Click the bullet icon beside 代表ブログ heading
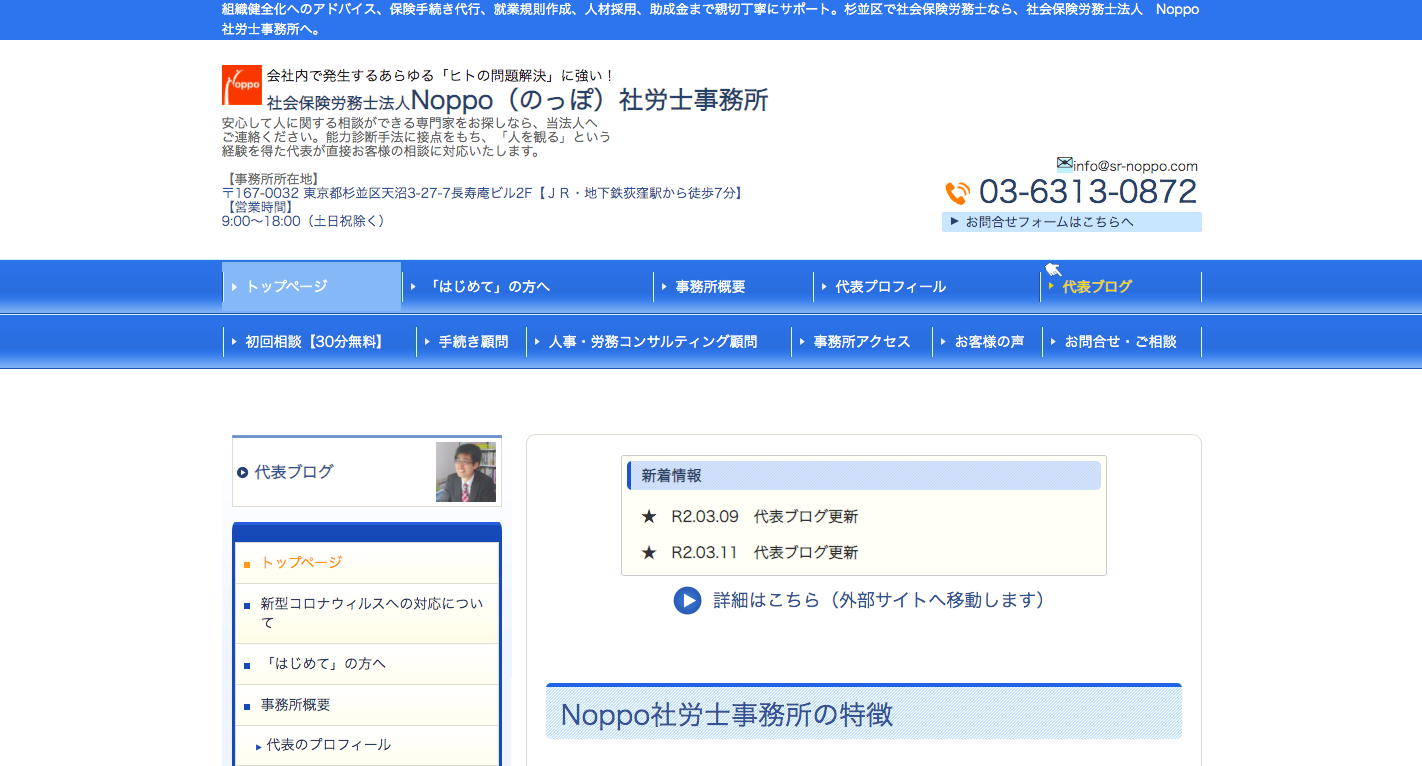Screen dimensions: 1422x766 245,472
